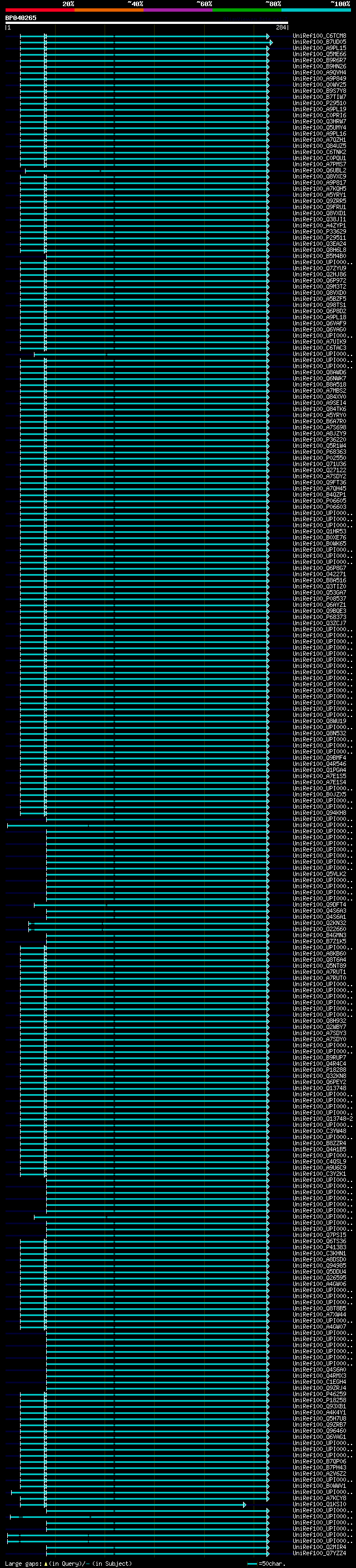Select hit UniRef100_P18288
Screen dimensions: 356x1568
click(x=319, y=1070)
